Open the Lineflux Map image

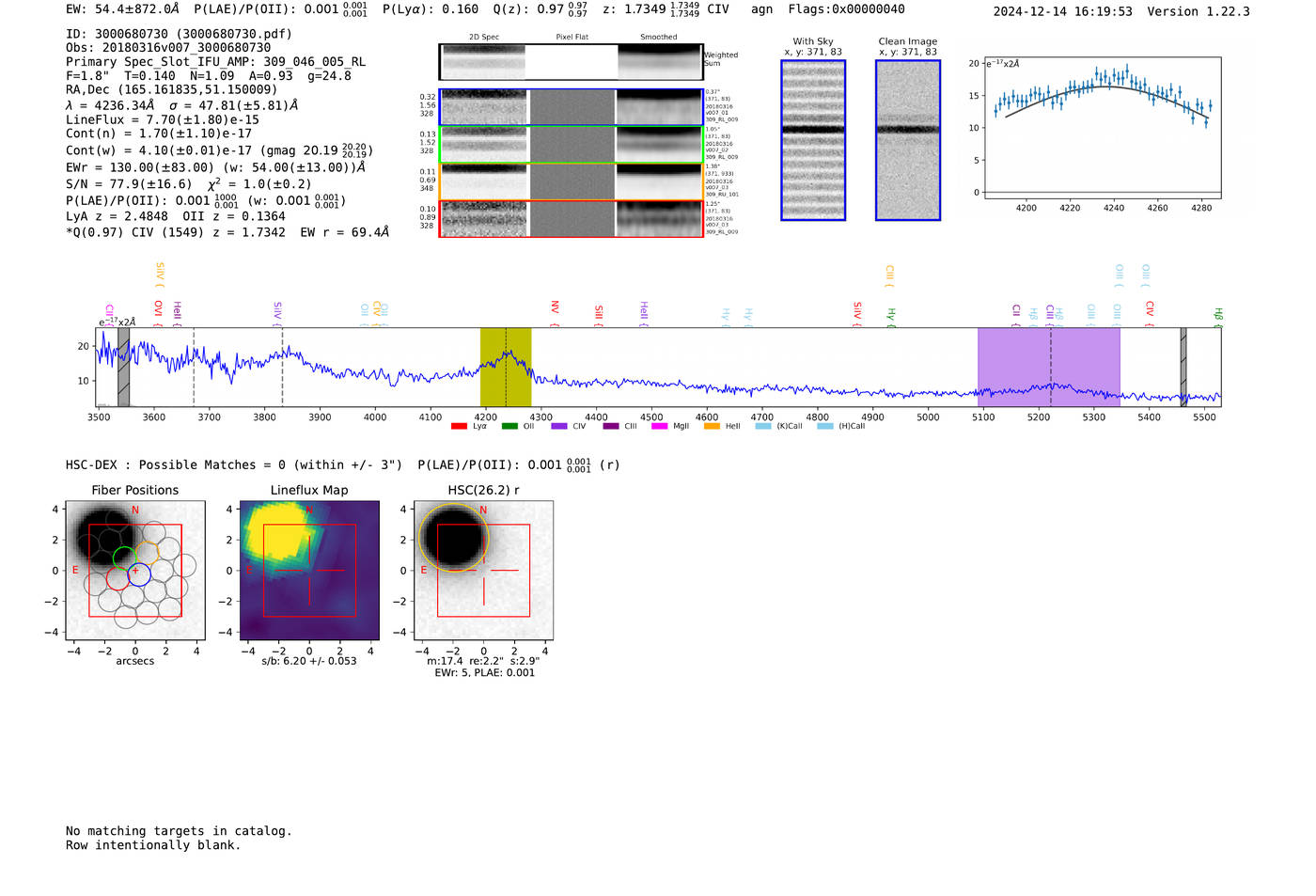[x=309, y=571]
